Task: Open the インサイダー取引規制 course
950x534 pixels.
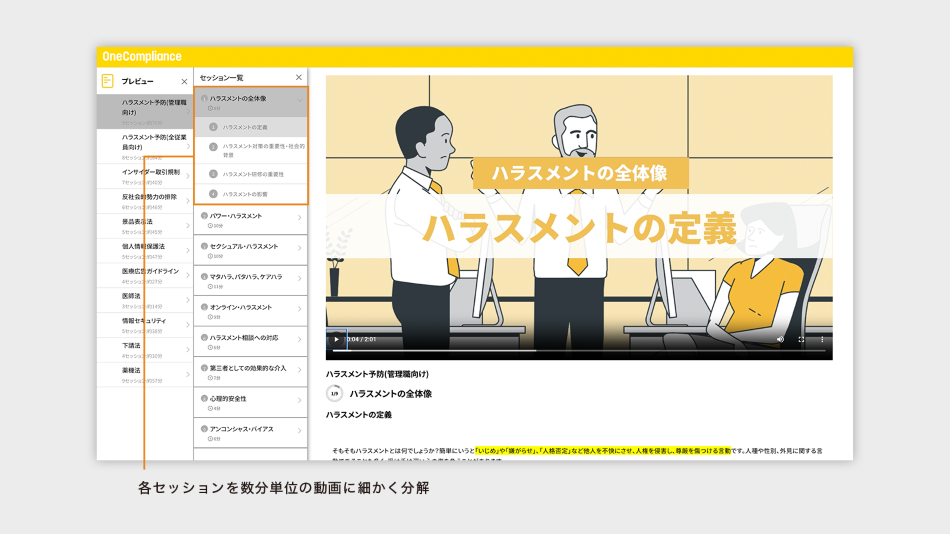Action: point(144,175)
